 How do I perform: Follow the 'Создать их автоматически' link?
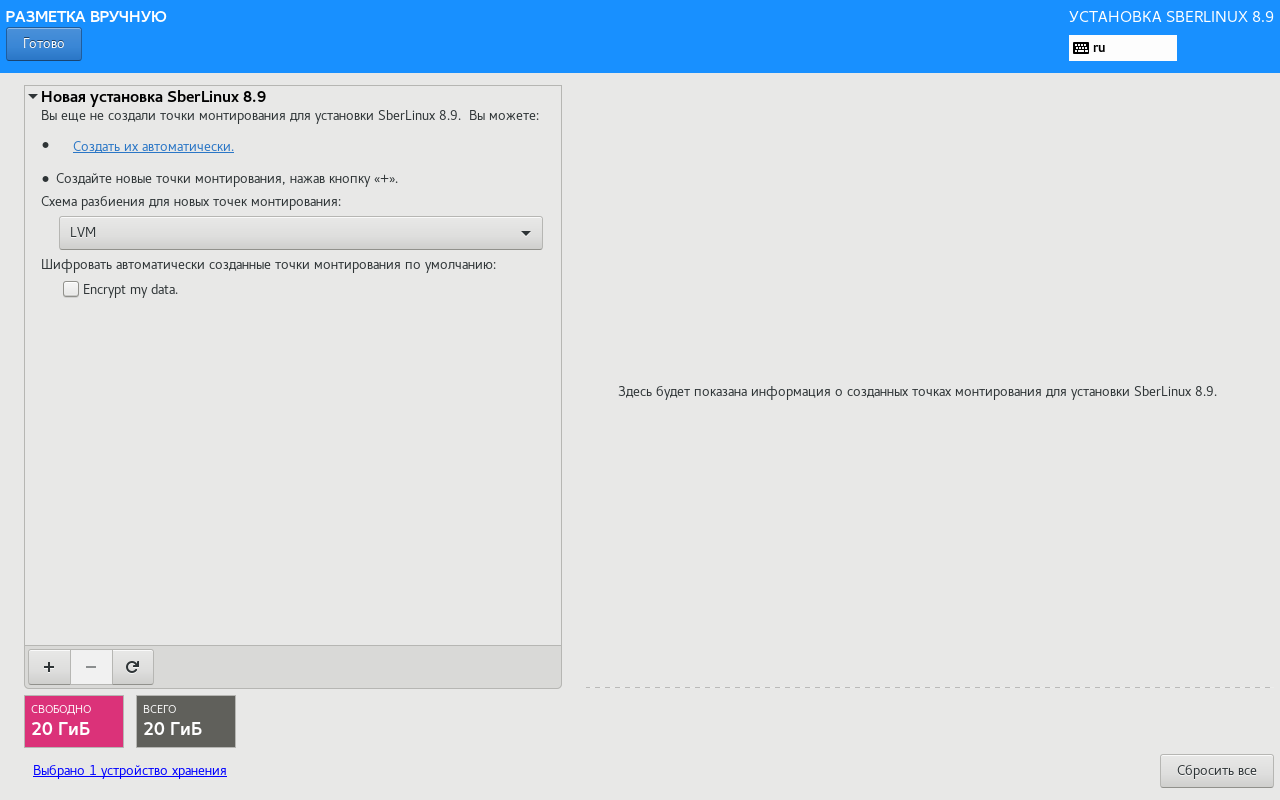pos(153,146)
